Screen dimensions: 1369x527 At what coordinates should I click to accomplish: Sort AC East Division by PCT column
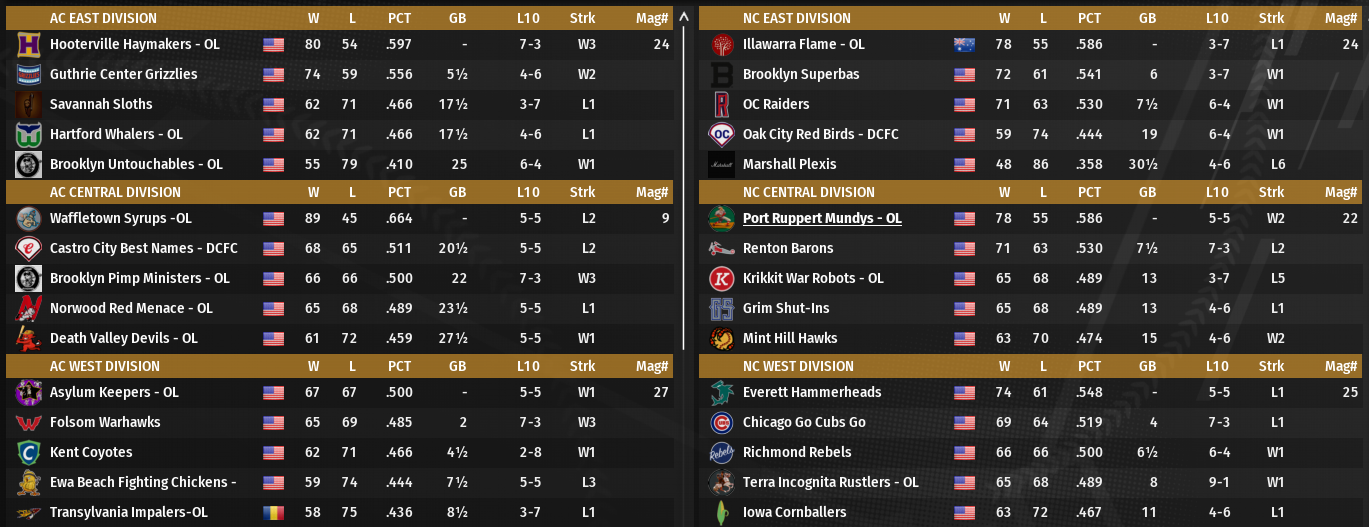tap(399, 18)
